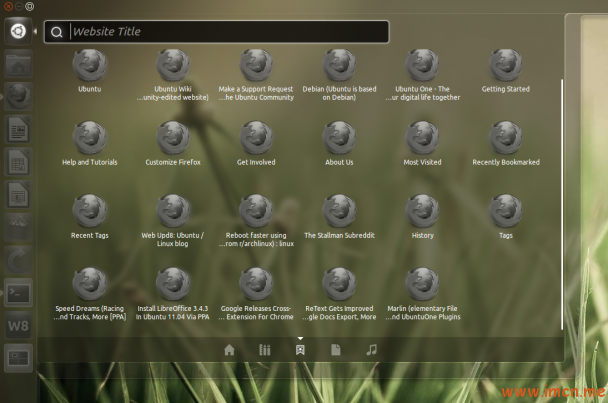
Task: Open ReText Gets Improved bookmark
Action: (x=339, y=294)
